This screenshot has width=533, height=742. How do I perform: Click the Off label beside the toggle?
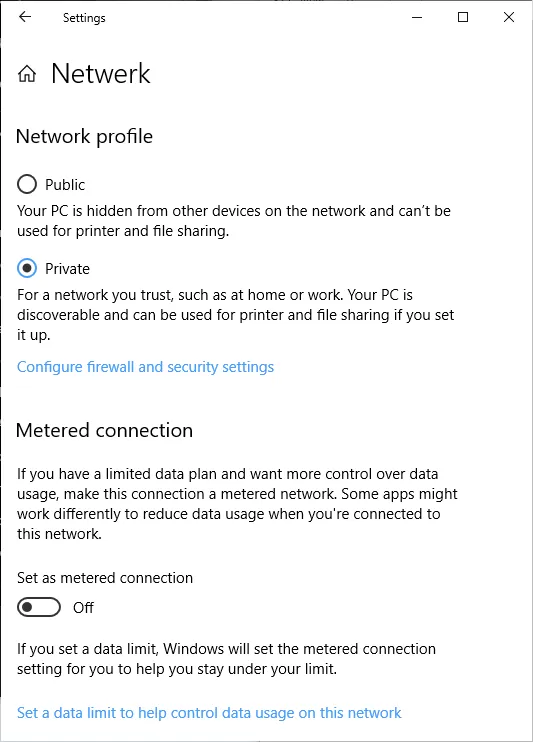(x=83, y=608)
